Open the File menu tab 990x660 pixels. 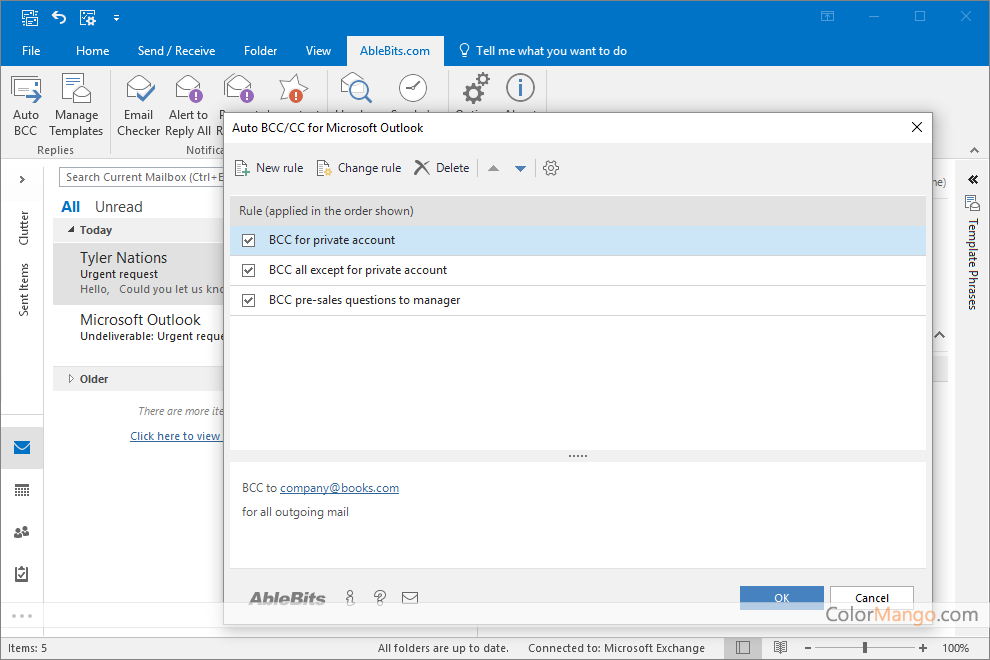pyautogui.click(x=31, y=51)
